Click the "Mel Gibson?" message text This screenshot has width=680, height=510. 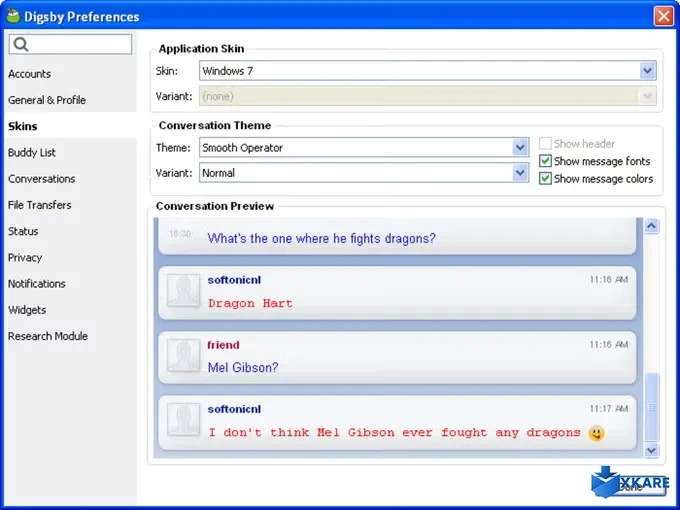click(243, 367)
